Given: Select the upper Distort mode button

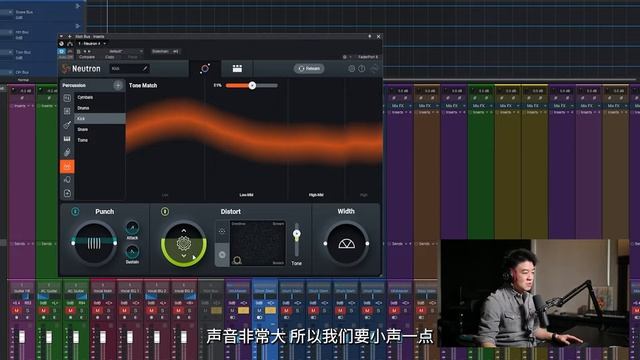Looking at the screenshot, I should [222, 231].
